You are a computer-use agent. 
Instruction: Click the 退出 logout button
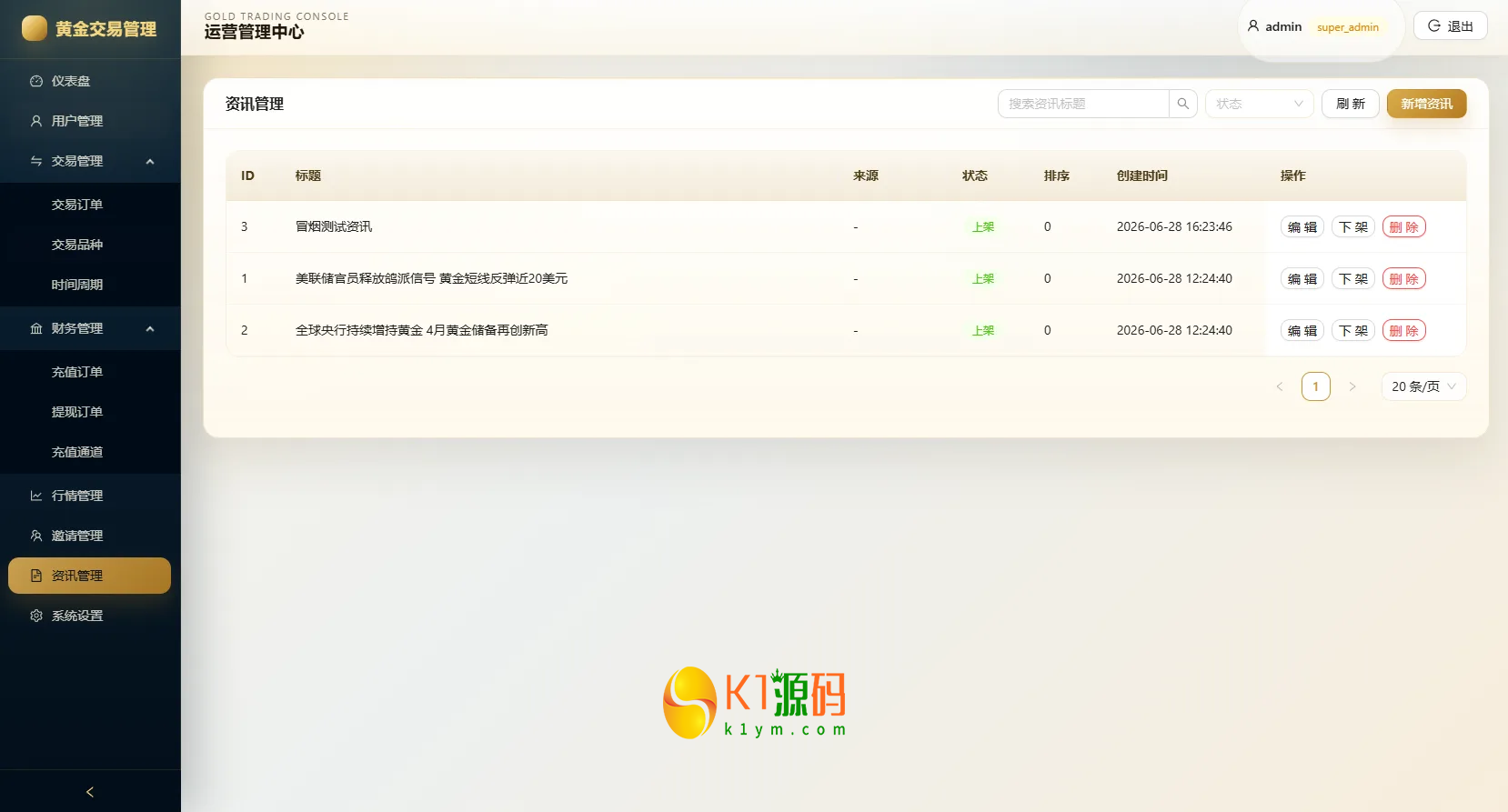[x=1451, y=25]
